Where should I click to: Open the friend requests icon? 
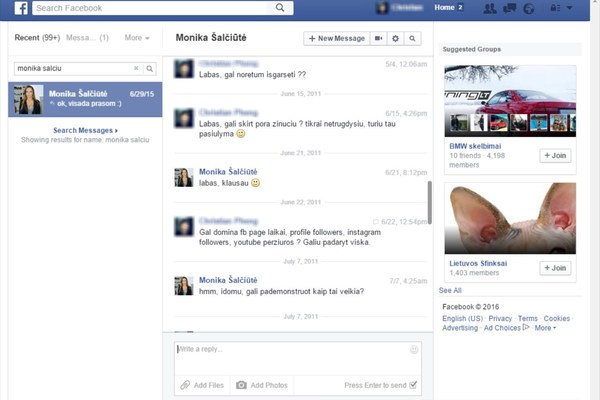tap(489, 8)
